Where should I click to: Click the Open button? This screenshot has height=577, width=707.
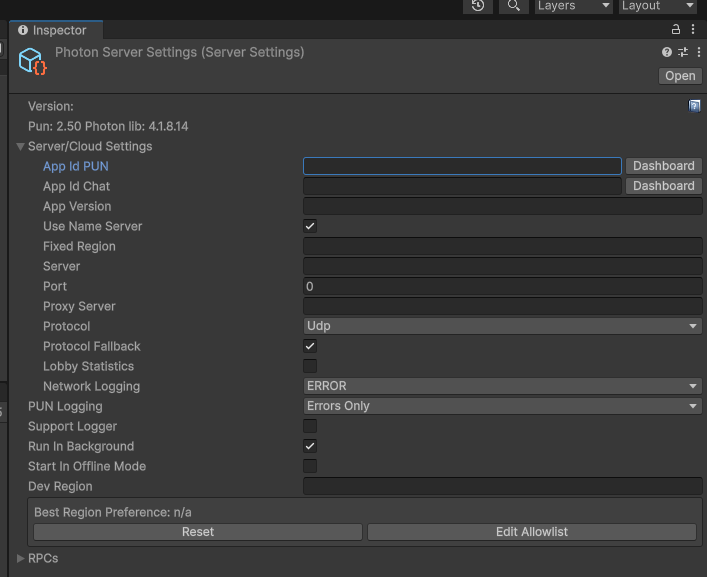[680, 76]
